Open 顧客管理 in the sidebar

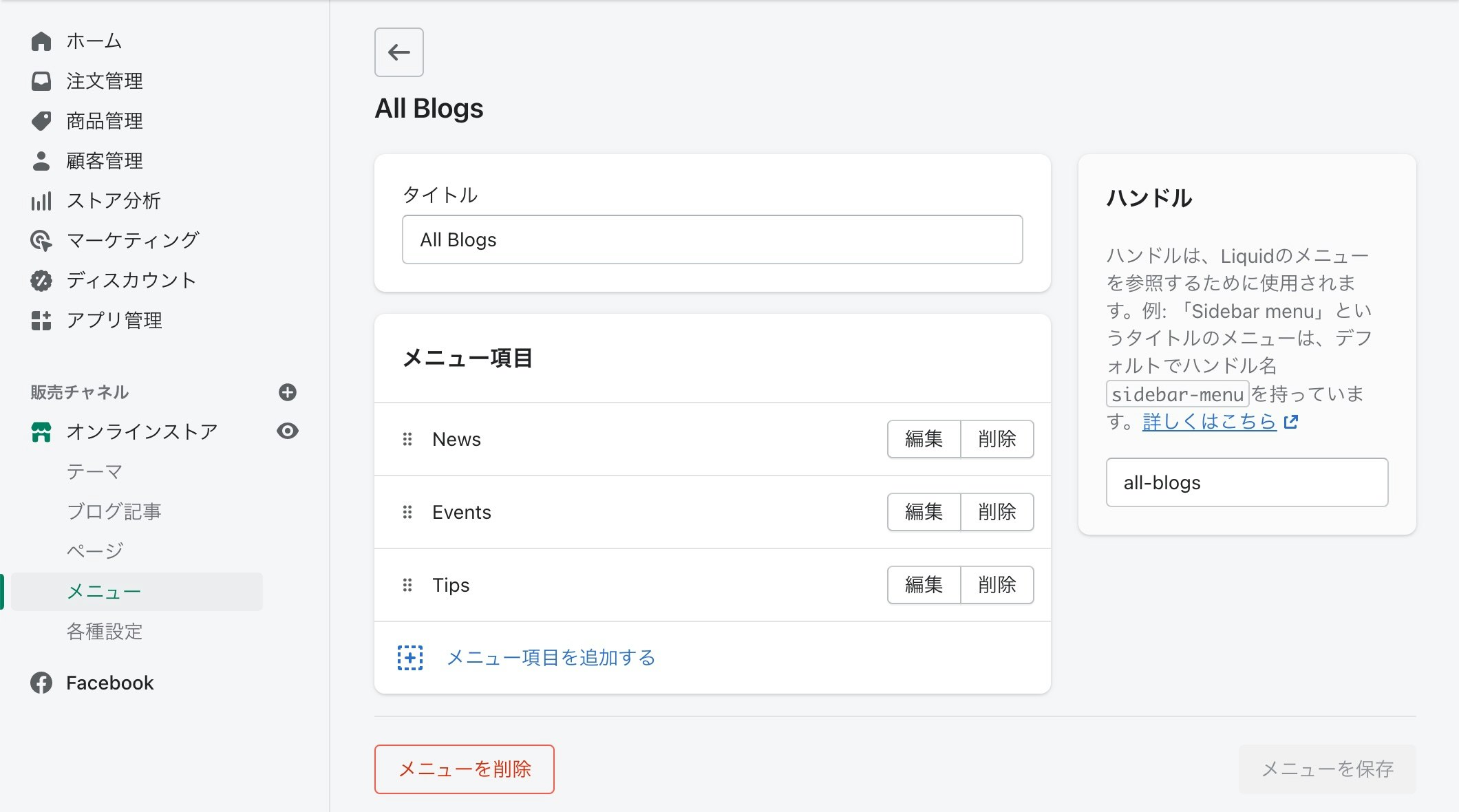point(41,161)
